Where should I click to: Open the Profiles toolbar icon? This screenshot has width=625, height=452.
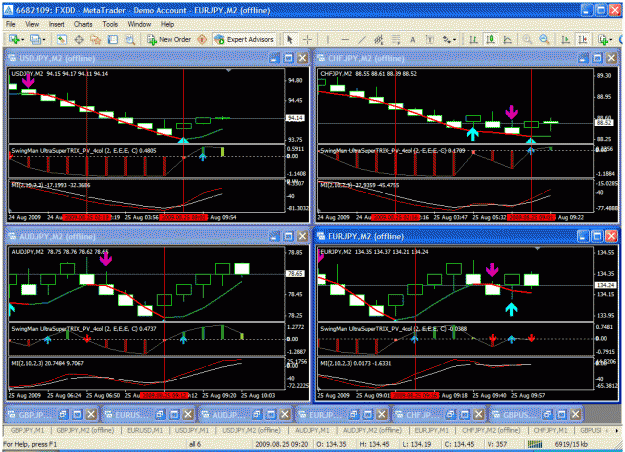(35, 39)
